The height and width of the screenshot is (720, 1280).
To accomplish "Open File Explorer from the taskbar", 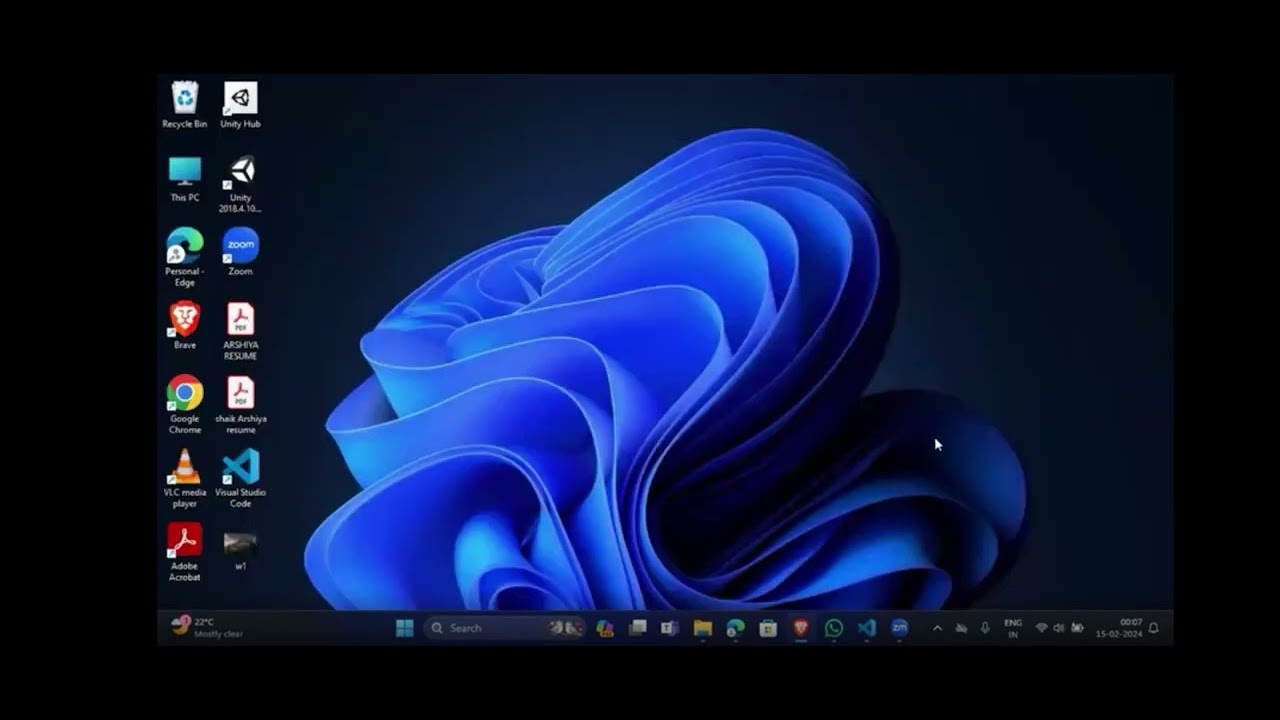I will (x=703, y=628).
